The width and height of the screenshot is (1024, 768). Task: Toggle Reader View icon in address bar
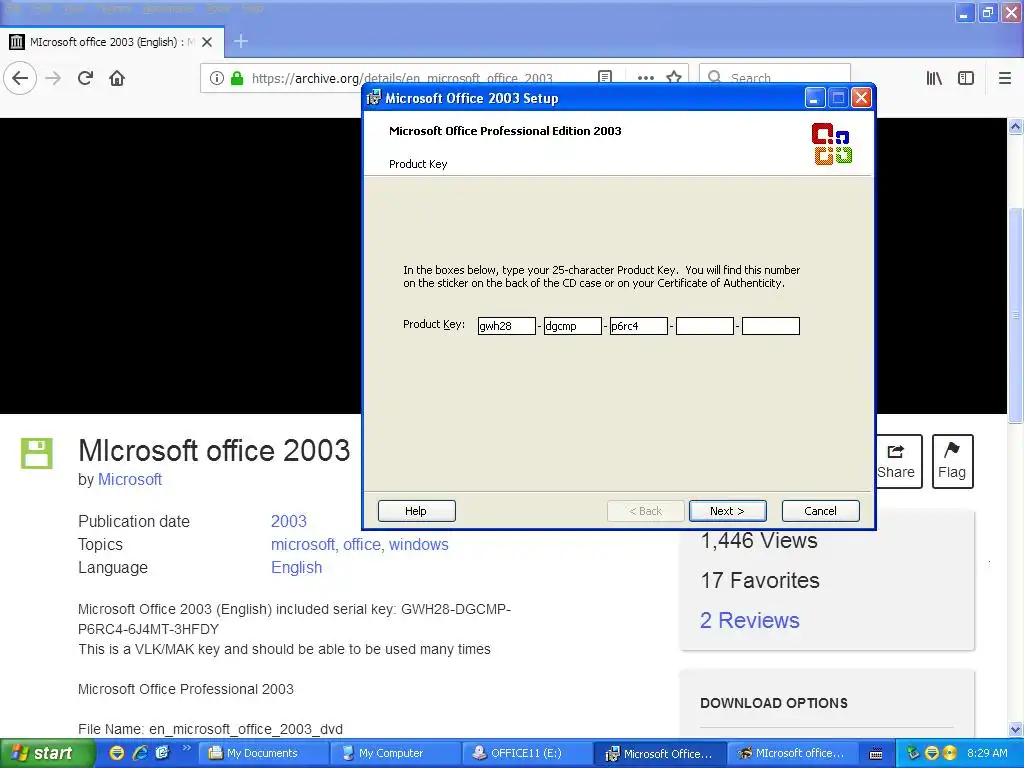click(x=605, y=78)
